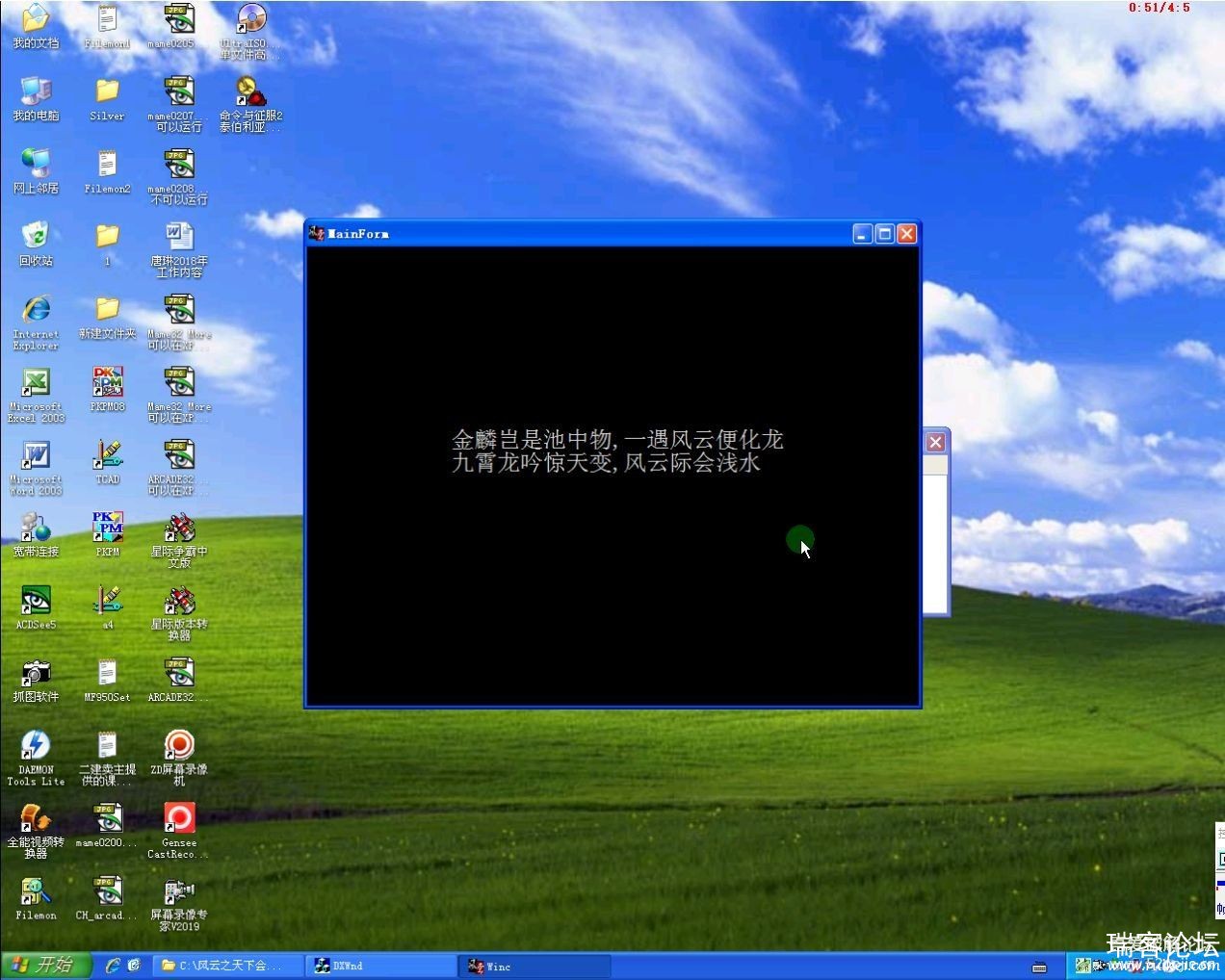Switch to the C:\风云之天下会 taskbar window
The image size is (1225, 980).
(228, 965)
